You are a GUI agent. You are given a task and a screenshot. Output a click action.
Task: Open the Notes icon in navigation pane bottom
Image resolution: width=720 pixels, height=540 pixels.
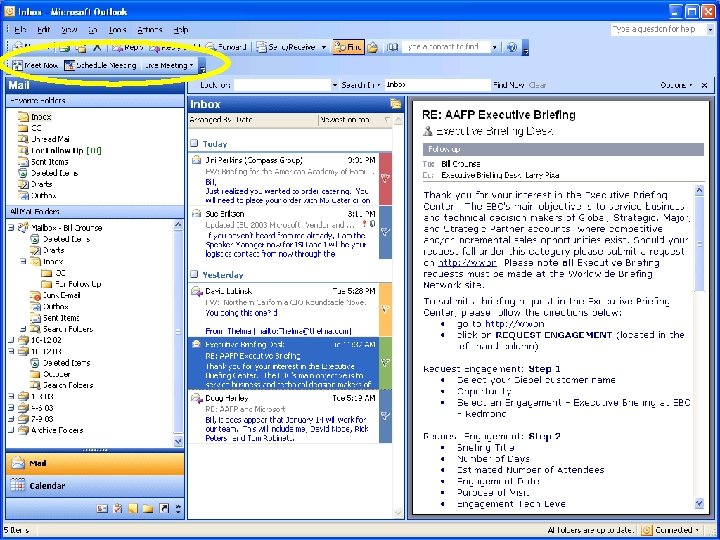click(133, 508)
